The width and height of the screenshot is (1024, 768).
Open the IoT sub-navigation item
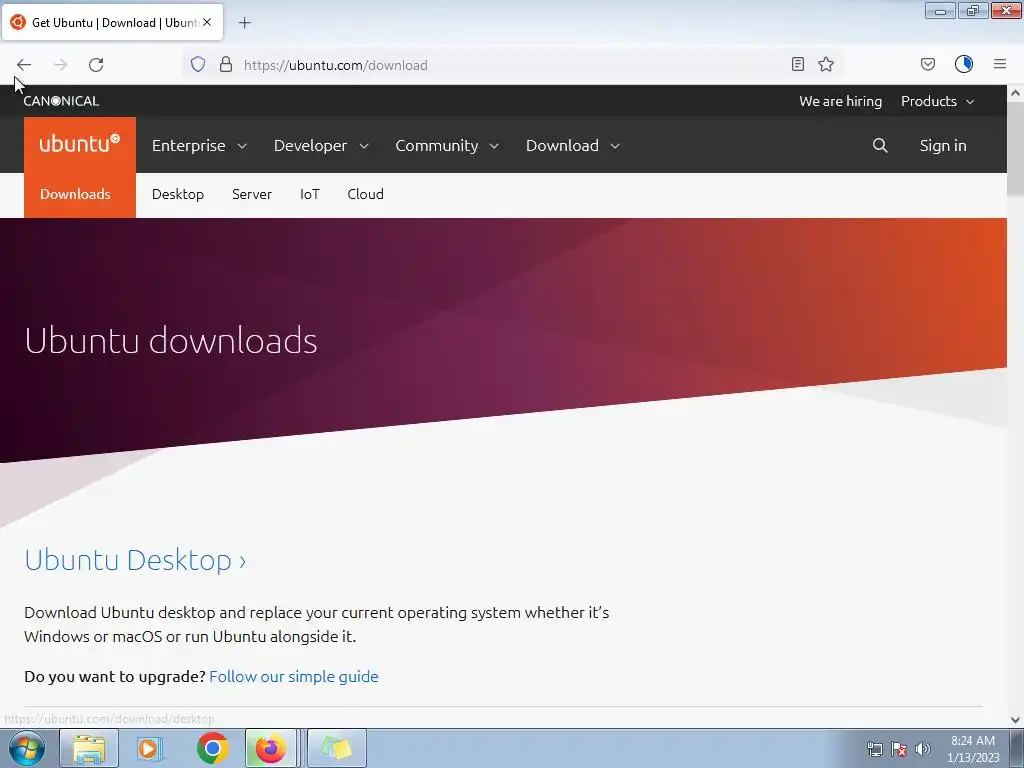pos(310,195)
